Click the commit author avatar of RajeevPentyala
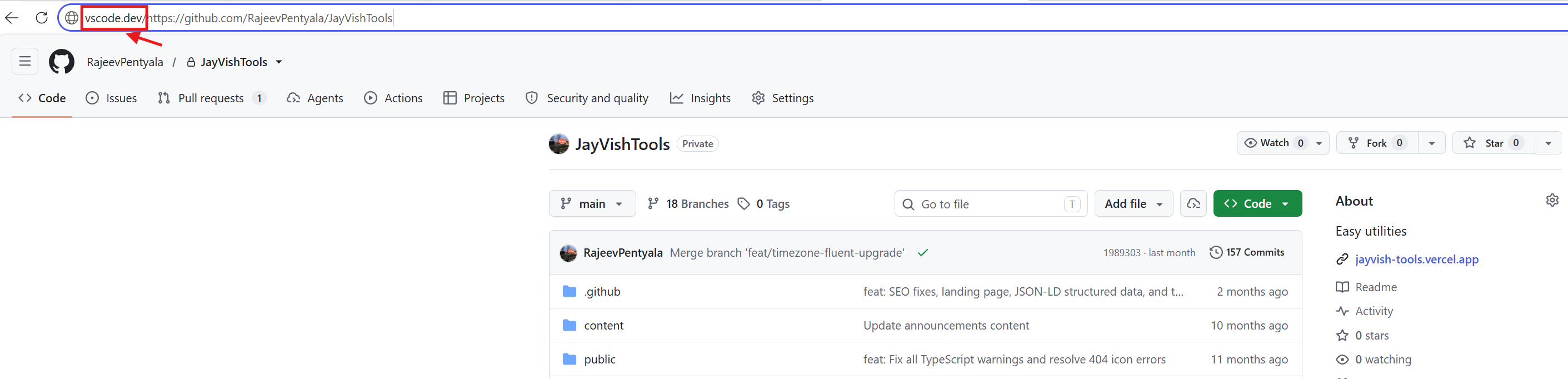 point(568,252)
